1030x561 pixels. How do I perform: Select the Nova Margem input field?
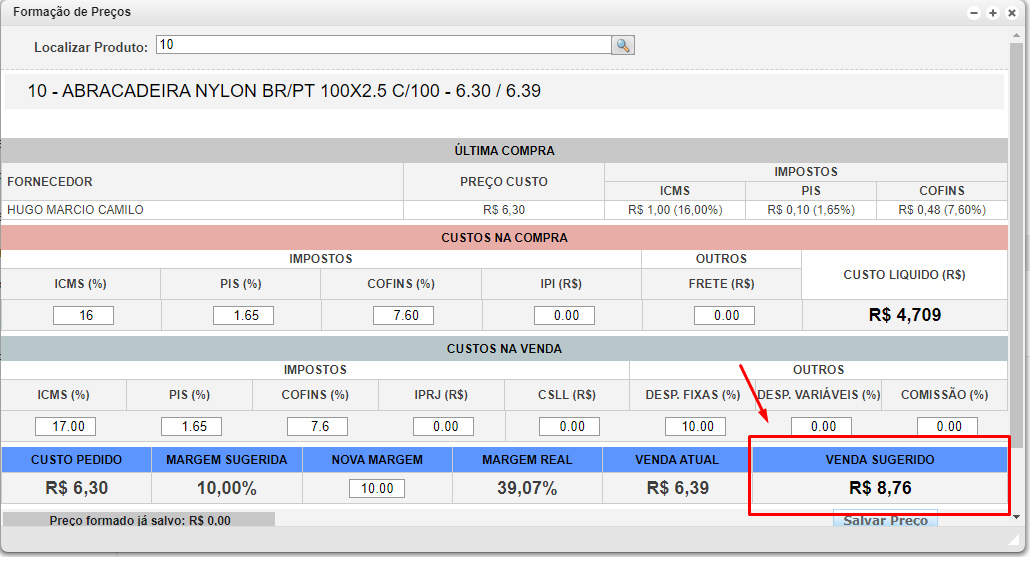tap(377, 489)
